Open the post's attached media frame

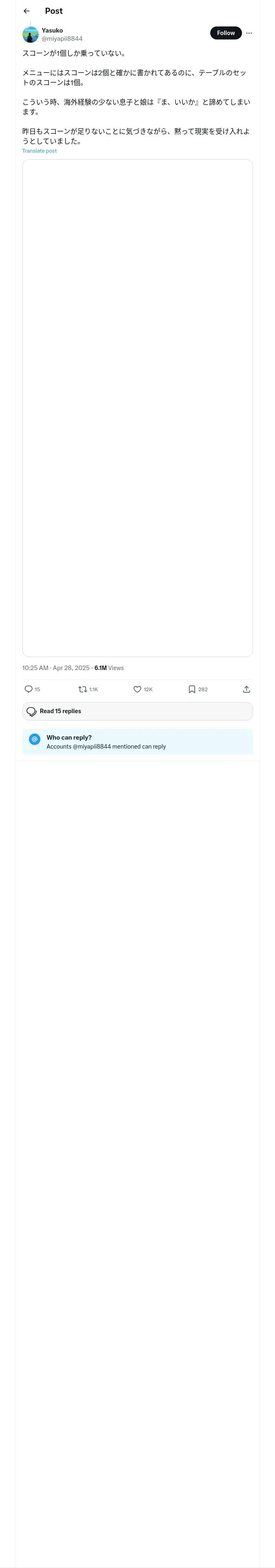tap(137, 408)
